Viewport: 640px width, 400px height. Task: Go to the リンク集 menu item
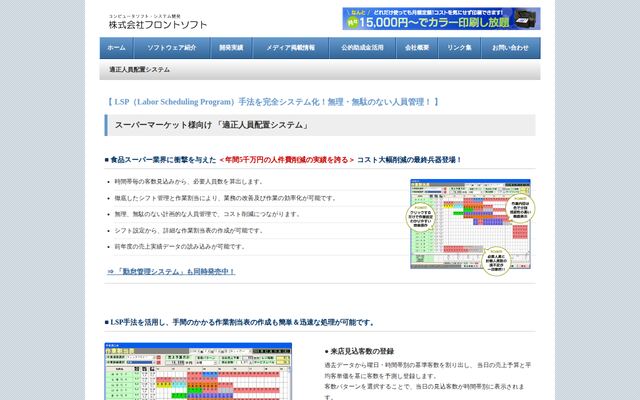459,48
